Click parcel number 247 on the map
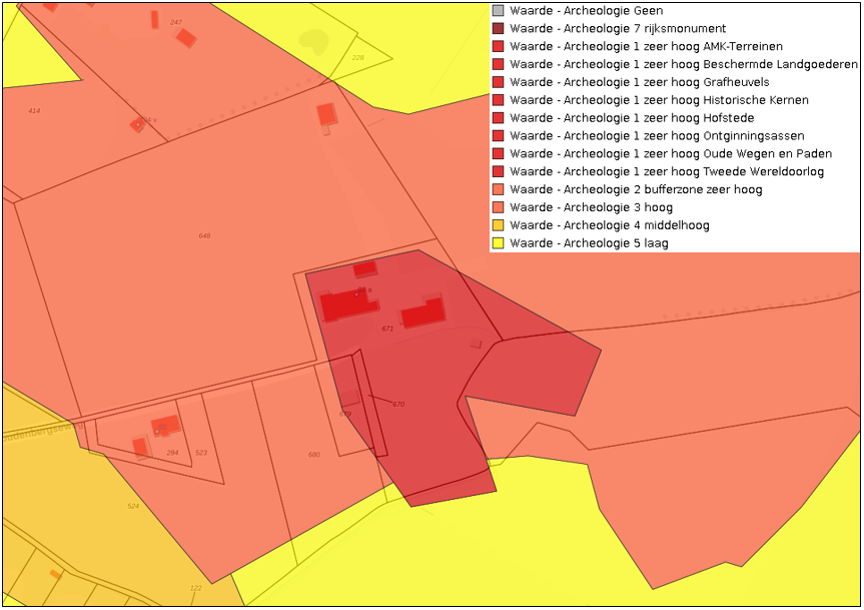 (x=176, y=23)
